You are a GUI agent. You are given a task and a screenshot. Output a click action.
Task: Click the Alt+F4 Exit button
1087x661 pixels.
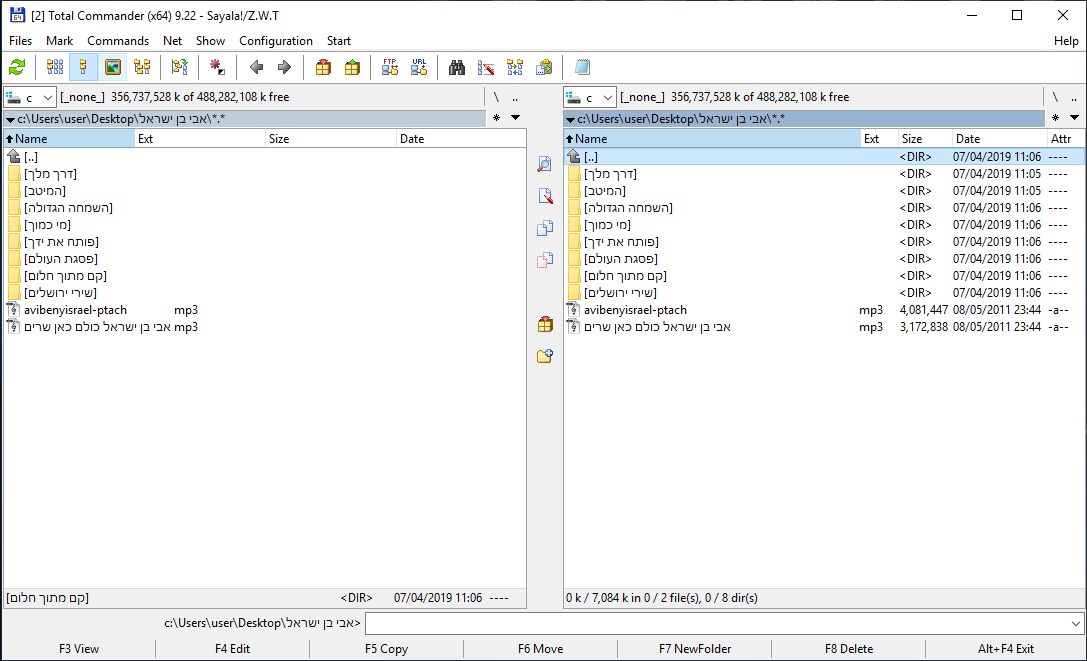tap(1005, 649)
